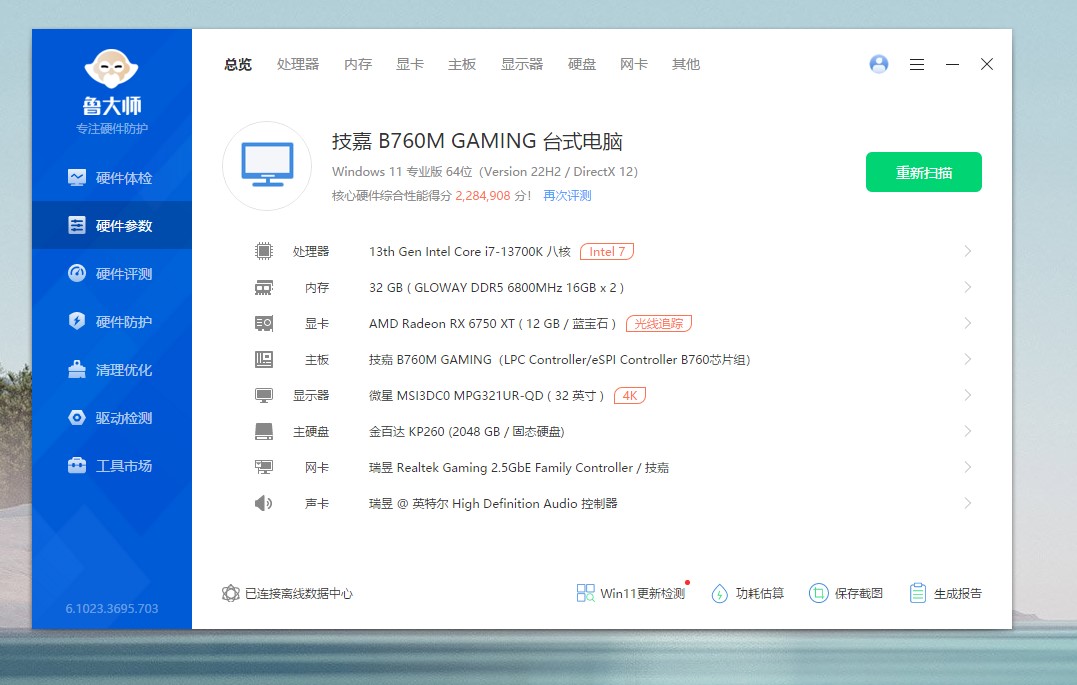Click the green 重新扫描 button
The height and width of the screenshot is (685, 1077).
[x=923, y=172]
